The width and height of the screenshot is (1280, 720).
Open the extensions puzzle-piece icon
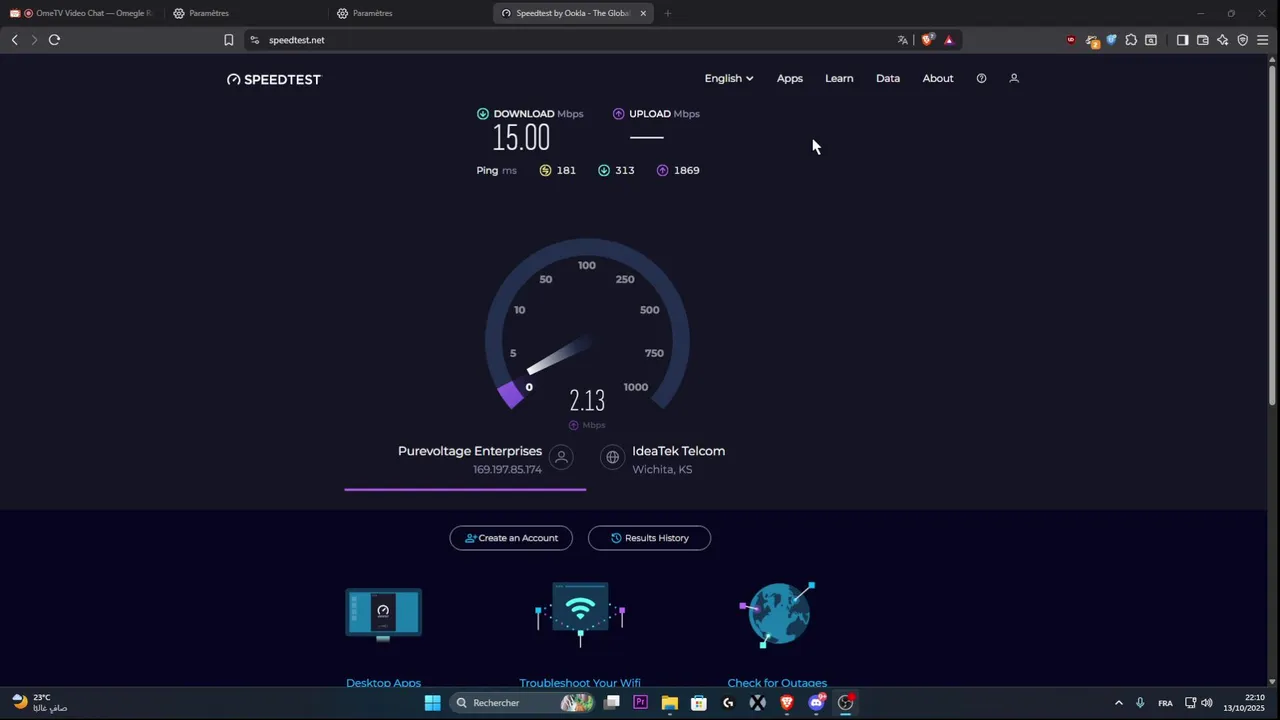click(x=1131, y=40)
